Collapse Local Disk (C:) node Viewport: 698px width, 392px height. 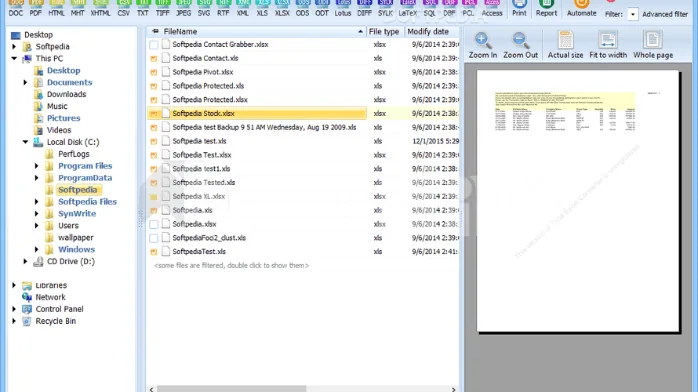point(25,142)
